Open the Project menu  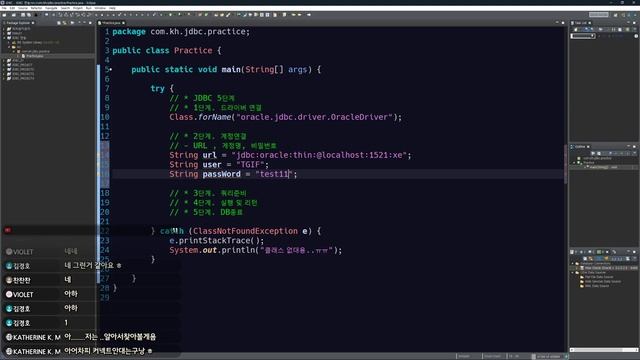78,8
